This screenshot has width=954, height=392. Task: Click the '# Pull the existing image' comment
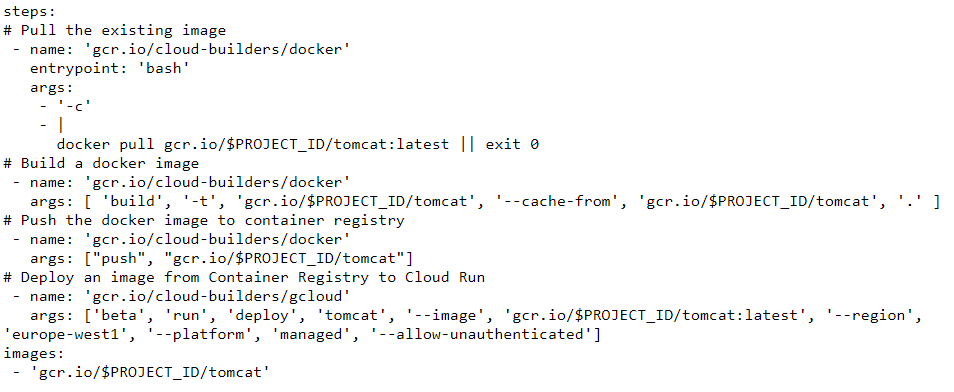[115, 30]
